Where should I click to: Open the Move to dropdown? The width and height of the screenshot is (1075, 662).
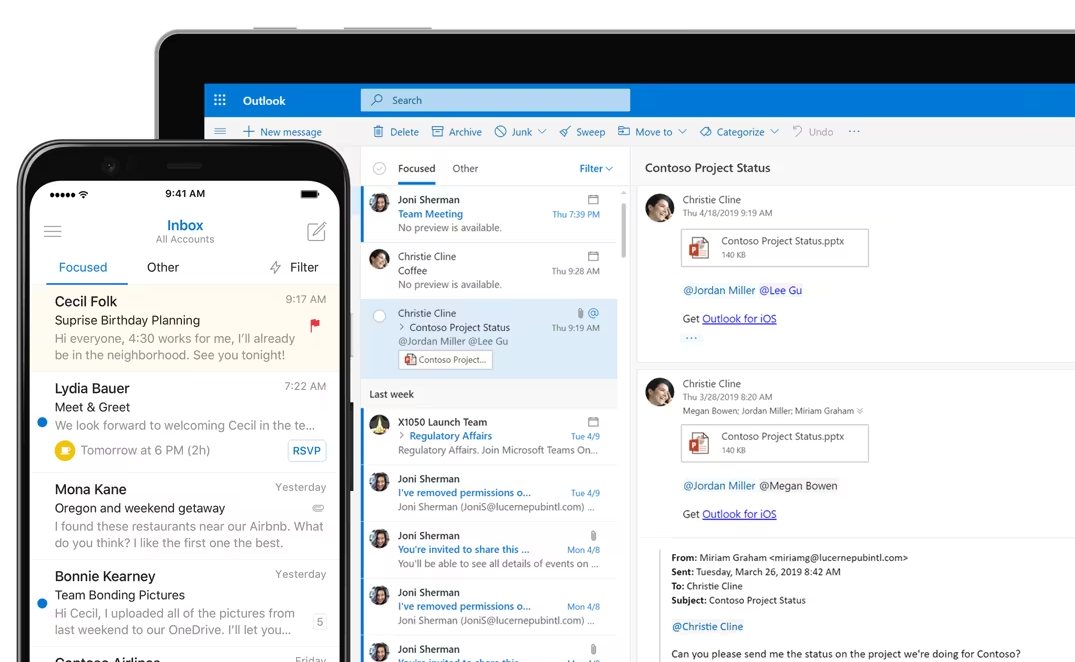651,131
